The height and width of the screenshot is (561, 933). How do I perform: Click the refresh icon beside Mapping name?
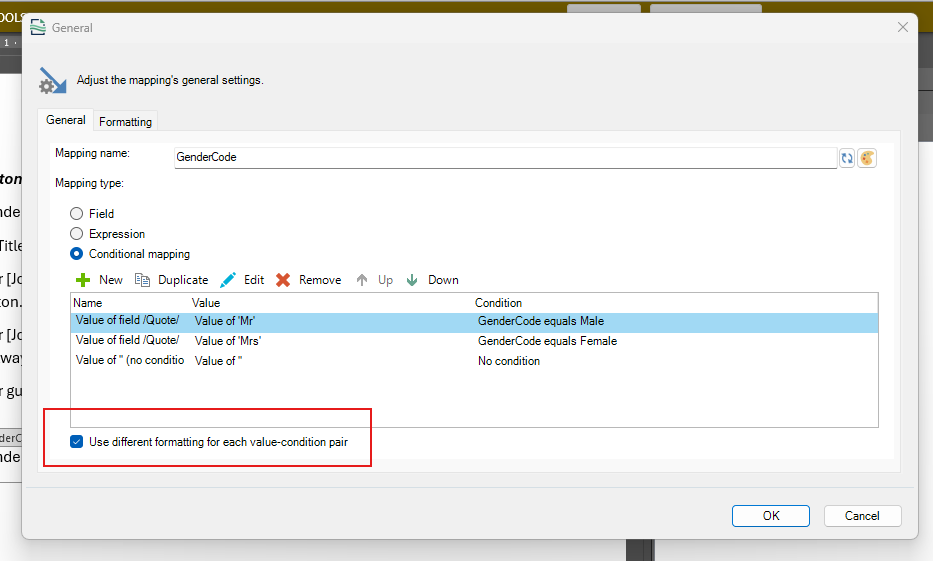847,158
